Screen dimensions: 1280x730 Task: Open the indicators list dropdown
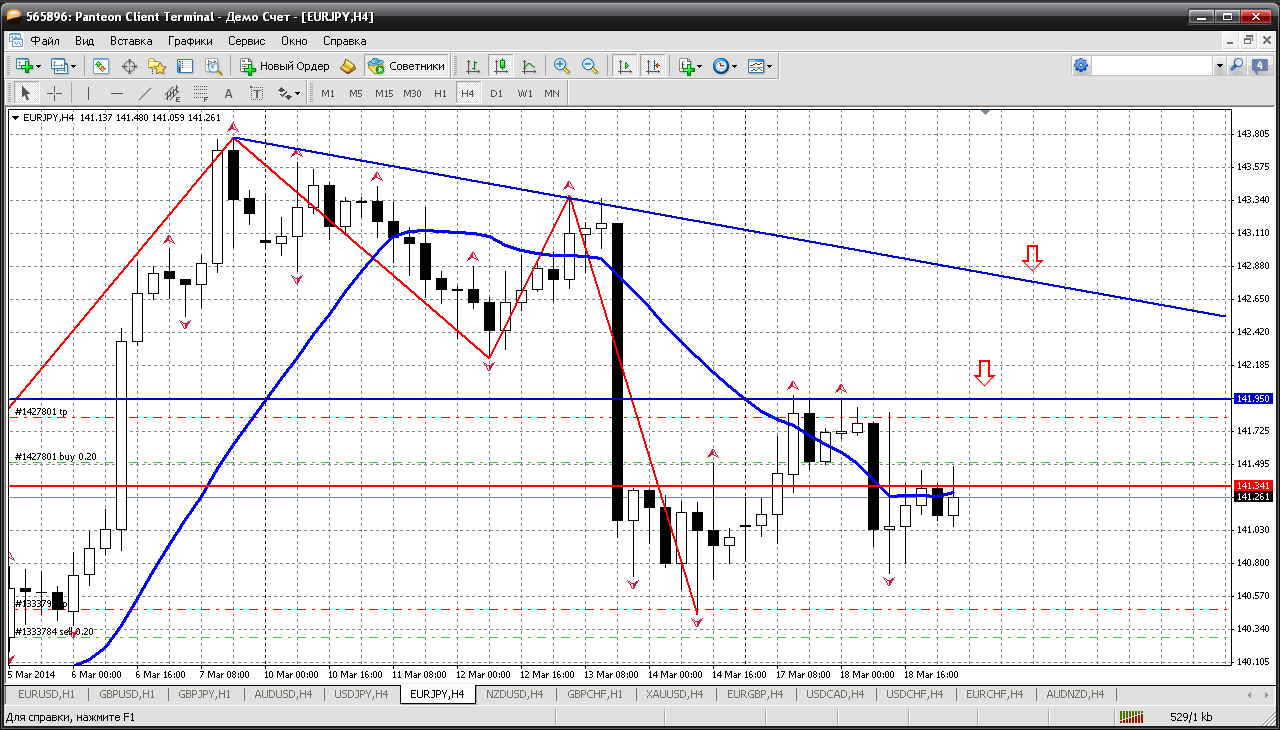(690, 66)
